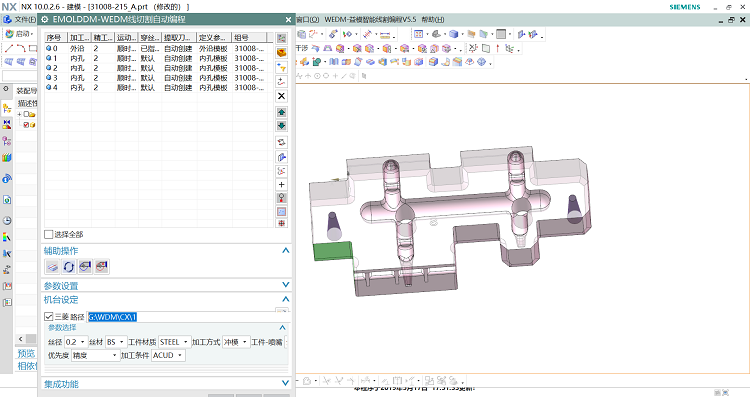Screen dimensions: 750x397
Task: Open the 丝材 BS dropdown
Action: click(x=116, y=342)
